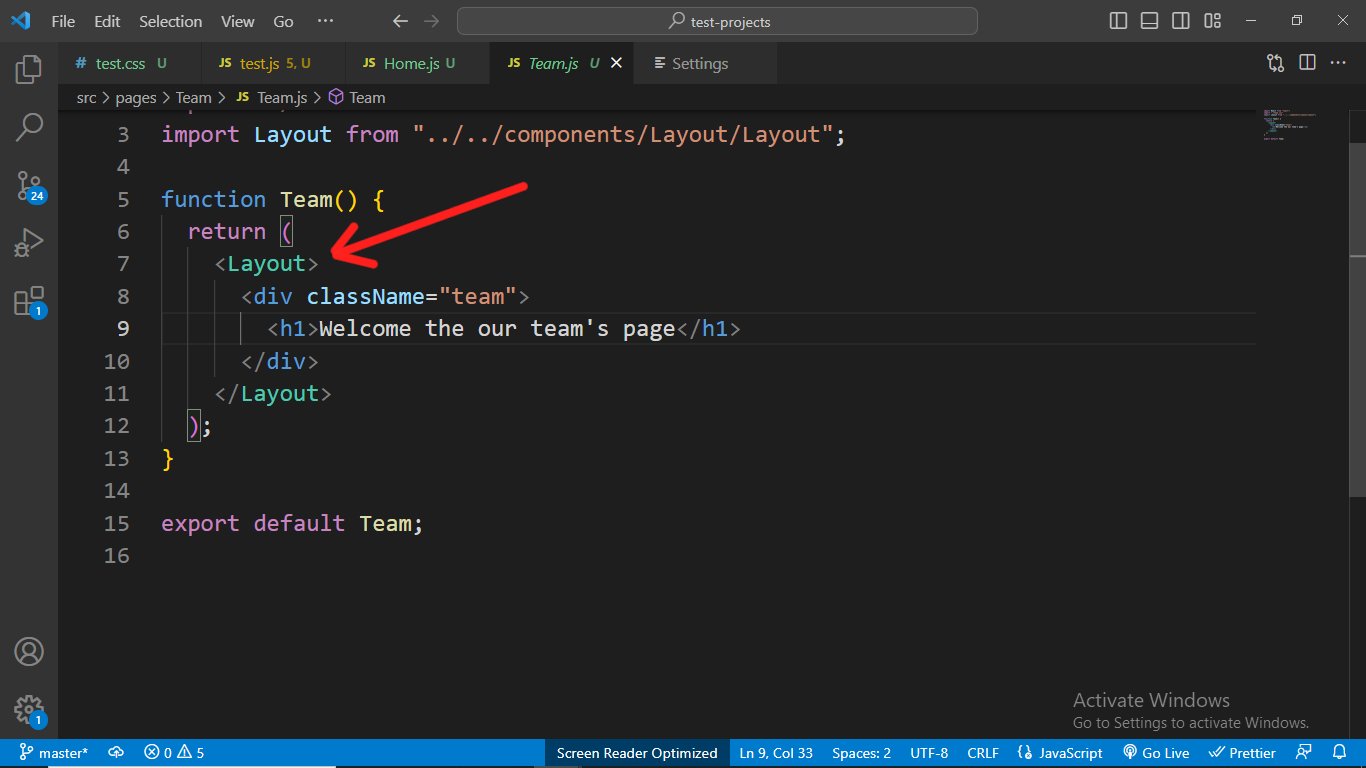The height and width of the screenshot is (768, 1366).
Task: Click line number 15 in gutter
Action: click(117, 523)
